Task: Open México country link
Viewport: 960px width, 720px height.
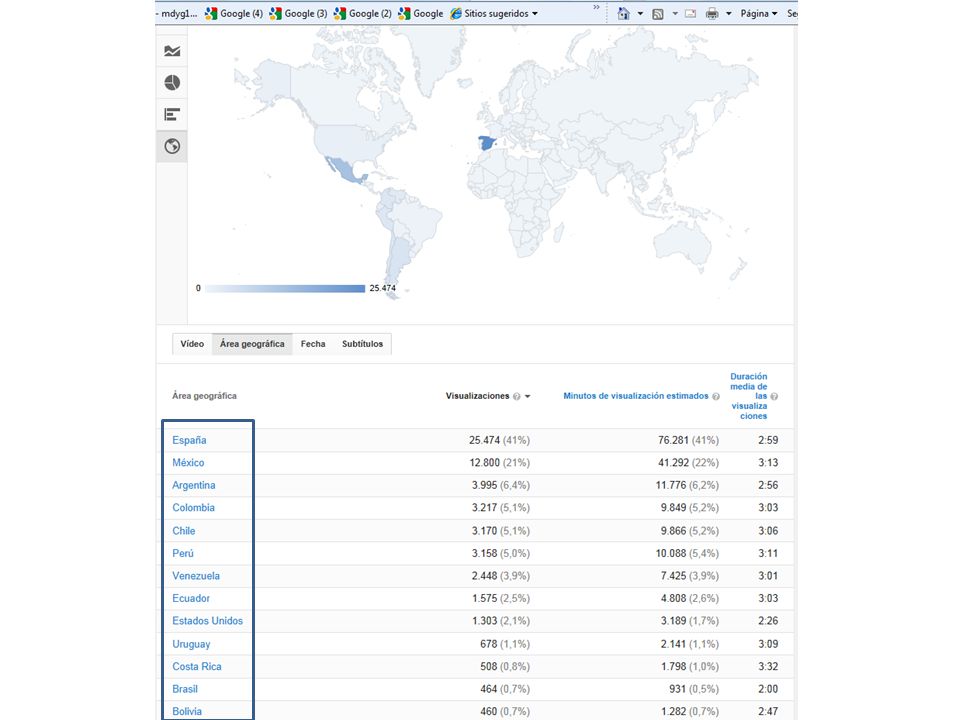Action: 188,463
